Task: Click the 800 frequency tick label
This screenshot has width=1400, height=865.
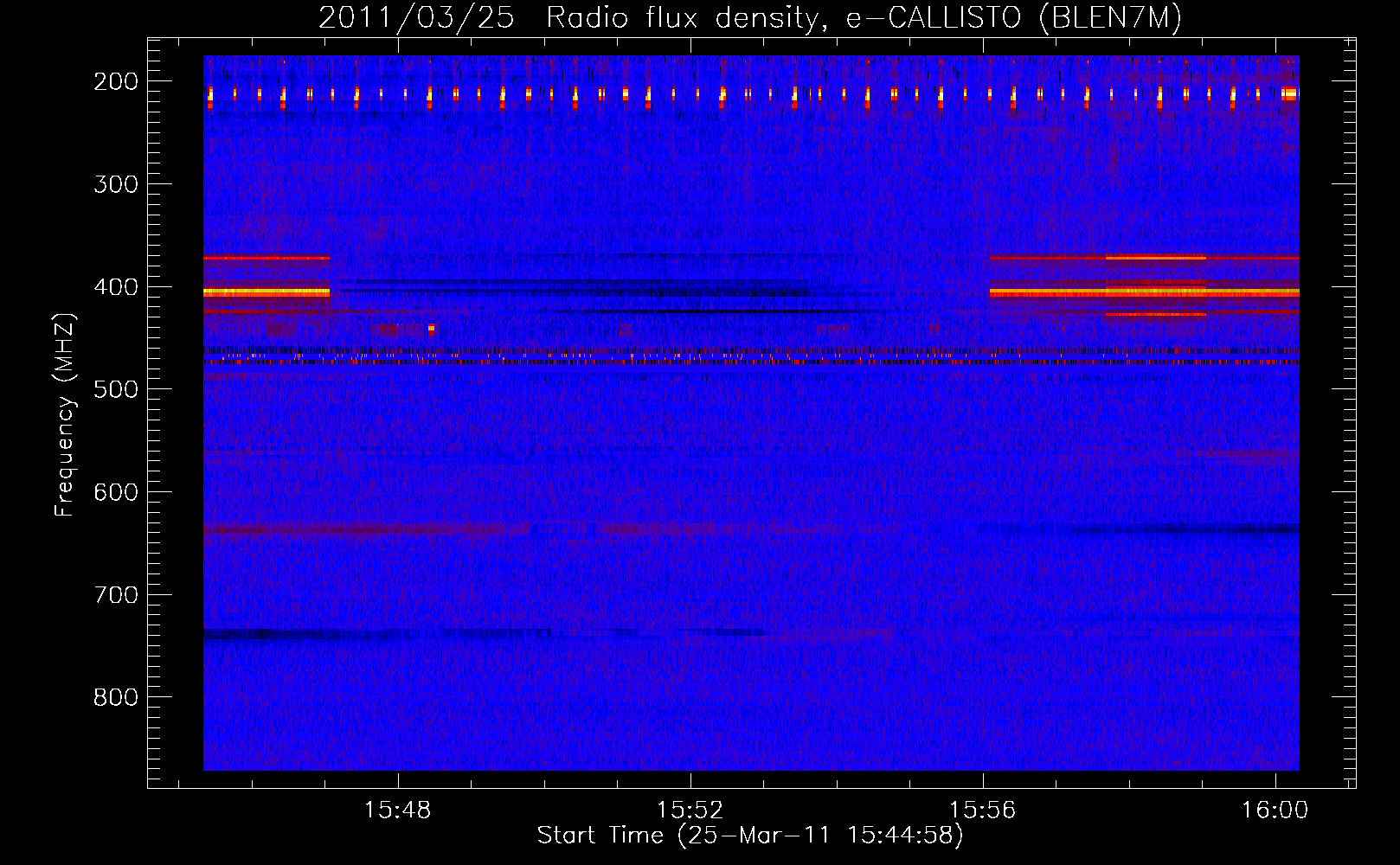Action: [116, 697]
